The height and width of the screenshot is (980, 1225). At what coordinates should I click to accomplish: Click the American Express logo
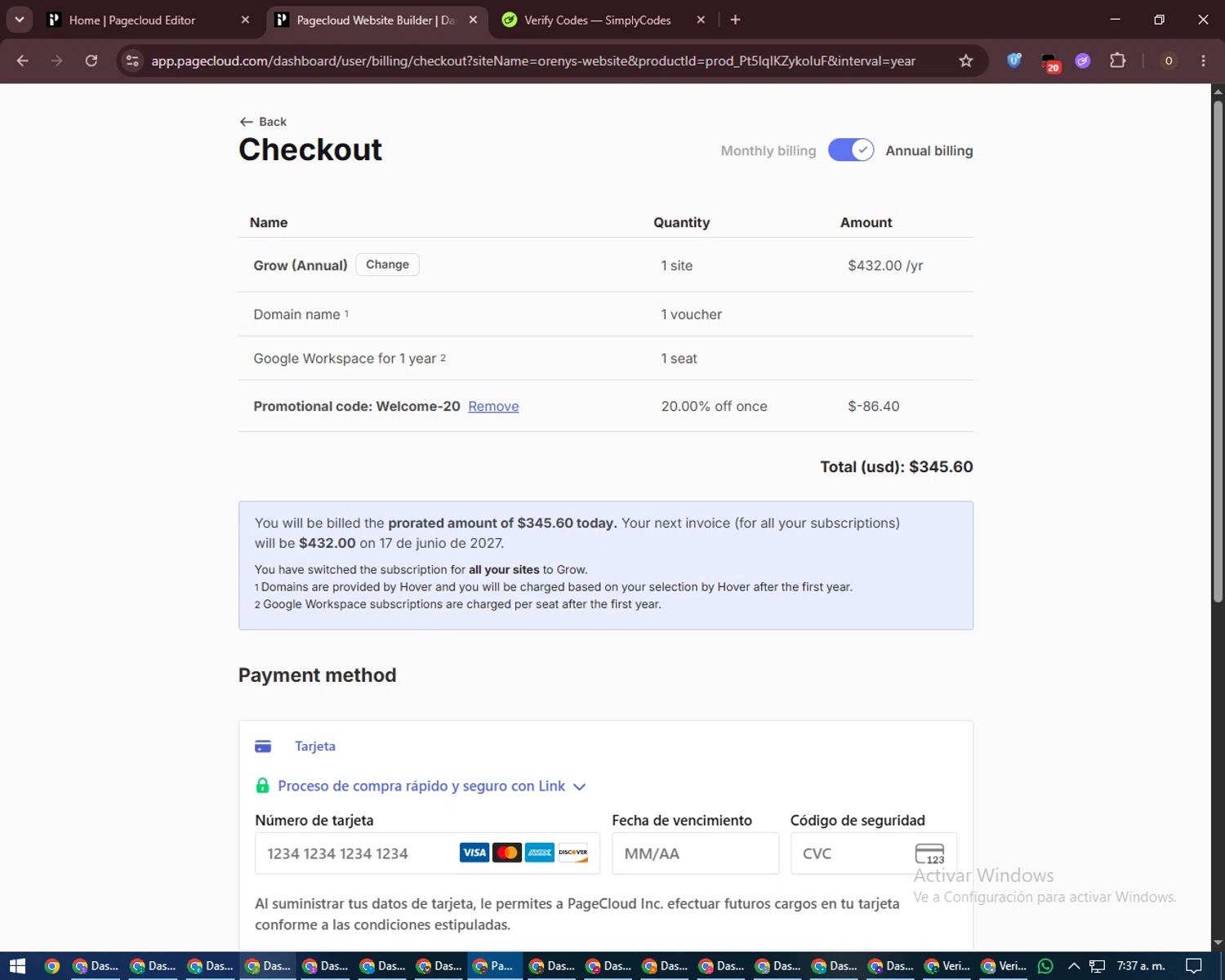pos(540,853)
